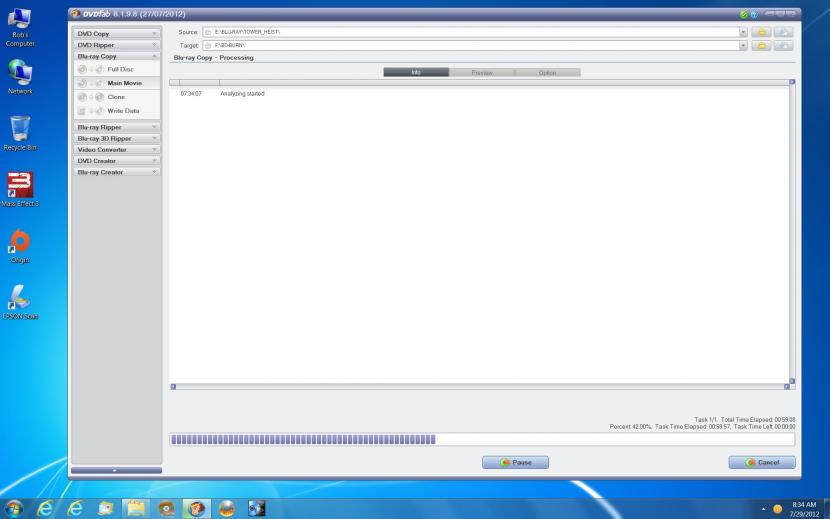Viewport: 830px width, 519px height.
Task: Click the log timestamp 07:34:07
Action: (x=191, y=94)
